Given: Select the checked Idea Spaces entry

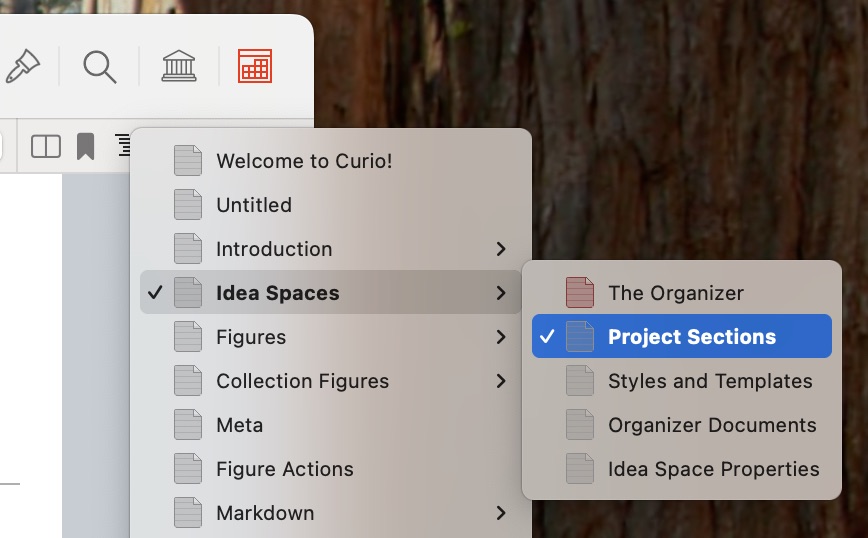Looking at the screenshot, I should [277, 293].
